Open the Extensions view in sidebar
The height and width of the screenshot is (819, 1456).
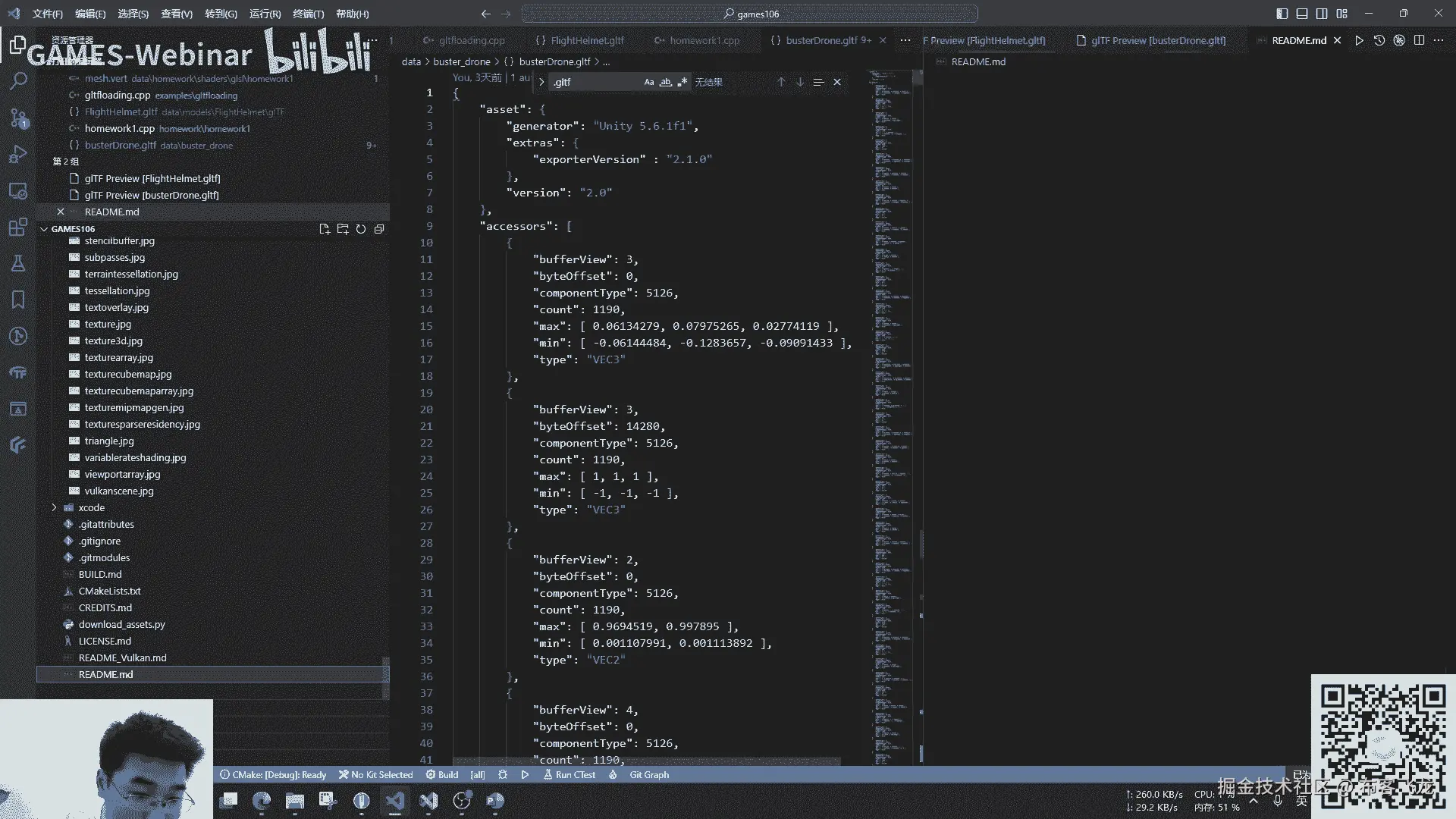pyautogui.click(x=18, y=227)
